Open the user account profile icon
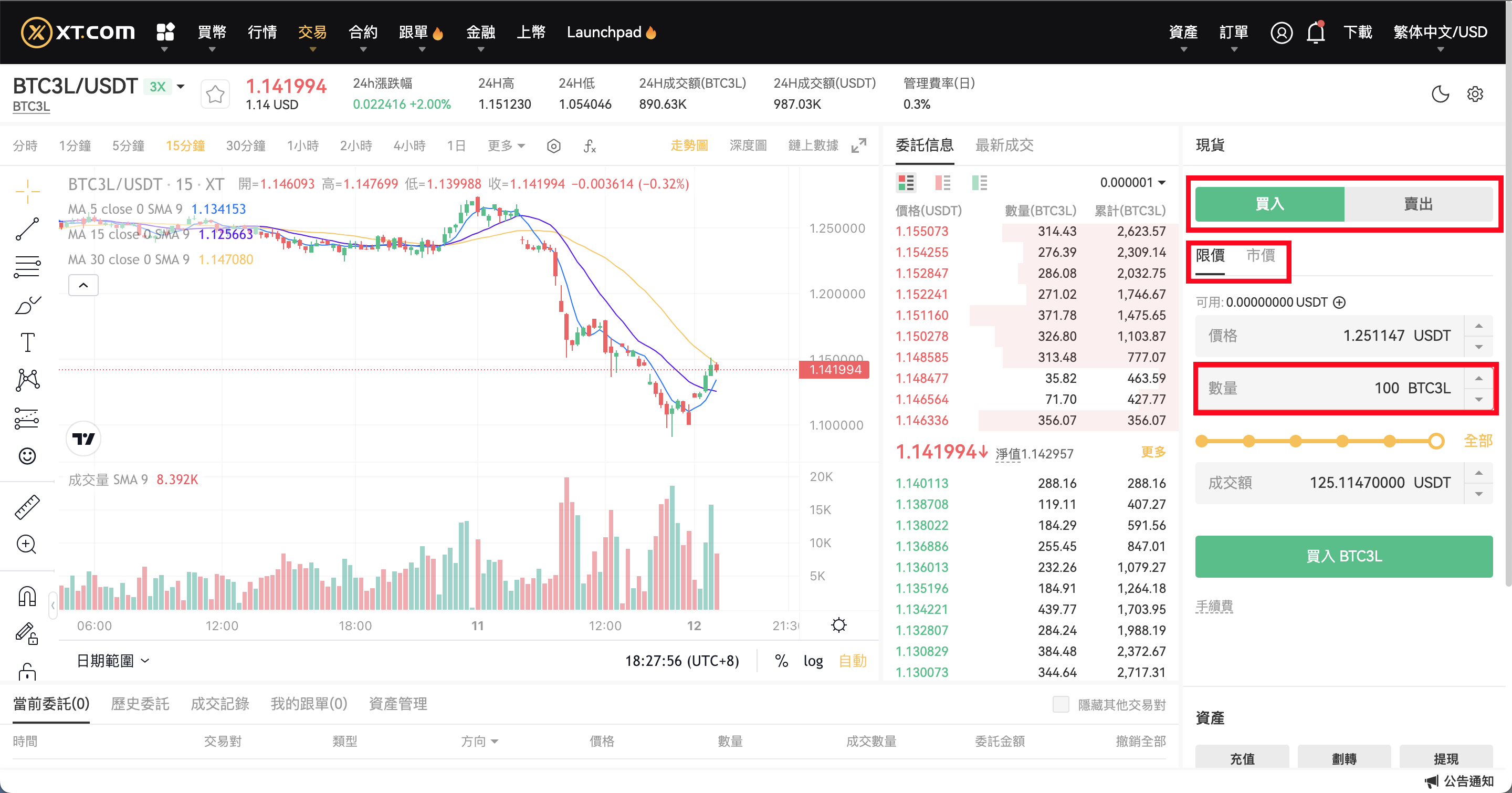 click(1282, 32)
